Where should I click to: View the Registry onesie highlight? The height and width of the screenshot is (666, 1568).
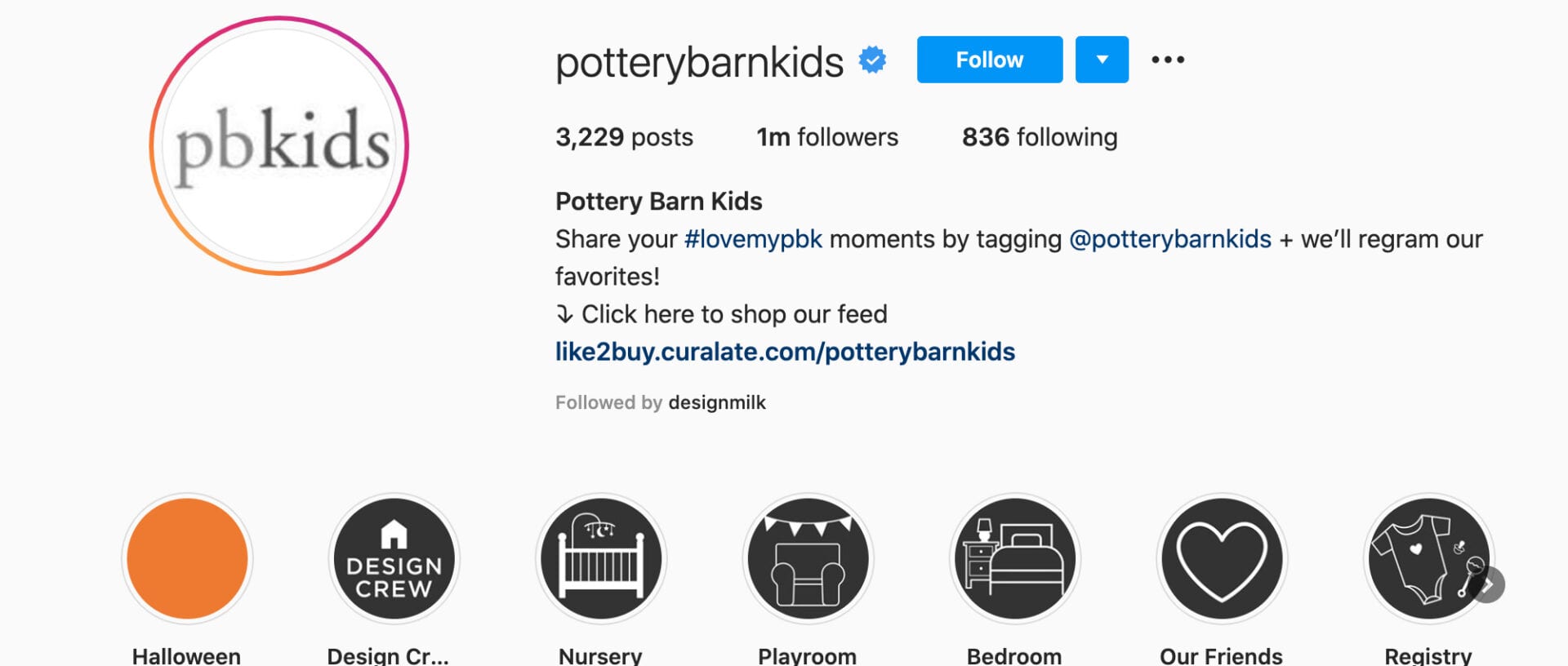1428,558
